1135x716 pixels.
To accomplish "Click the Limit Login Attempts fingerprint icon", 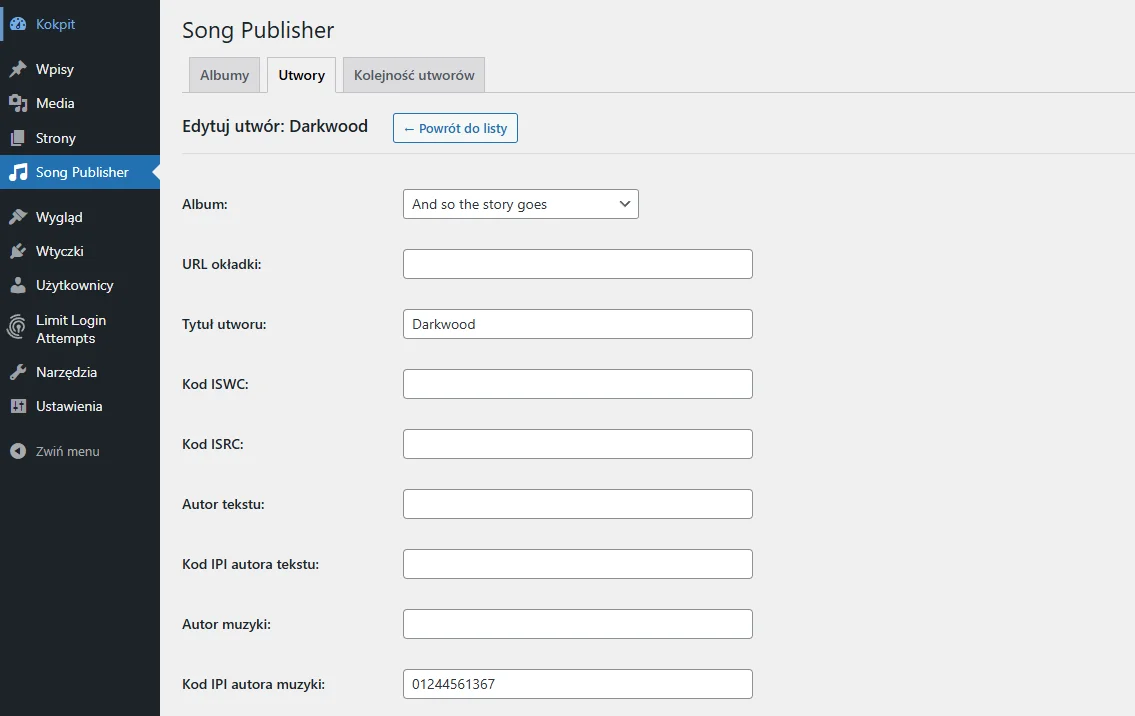I will [x=18, y=328].
